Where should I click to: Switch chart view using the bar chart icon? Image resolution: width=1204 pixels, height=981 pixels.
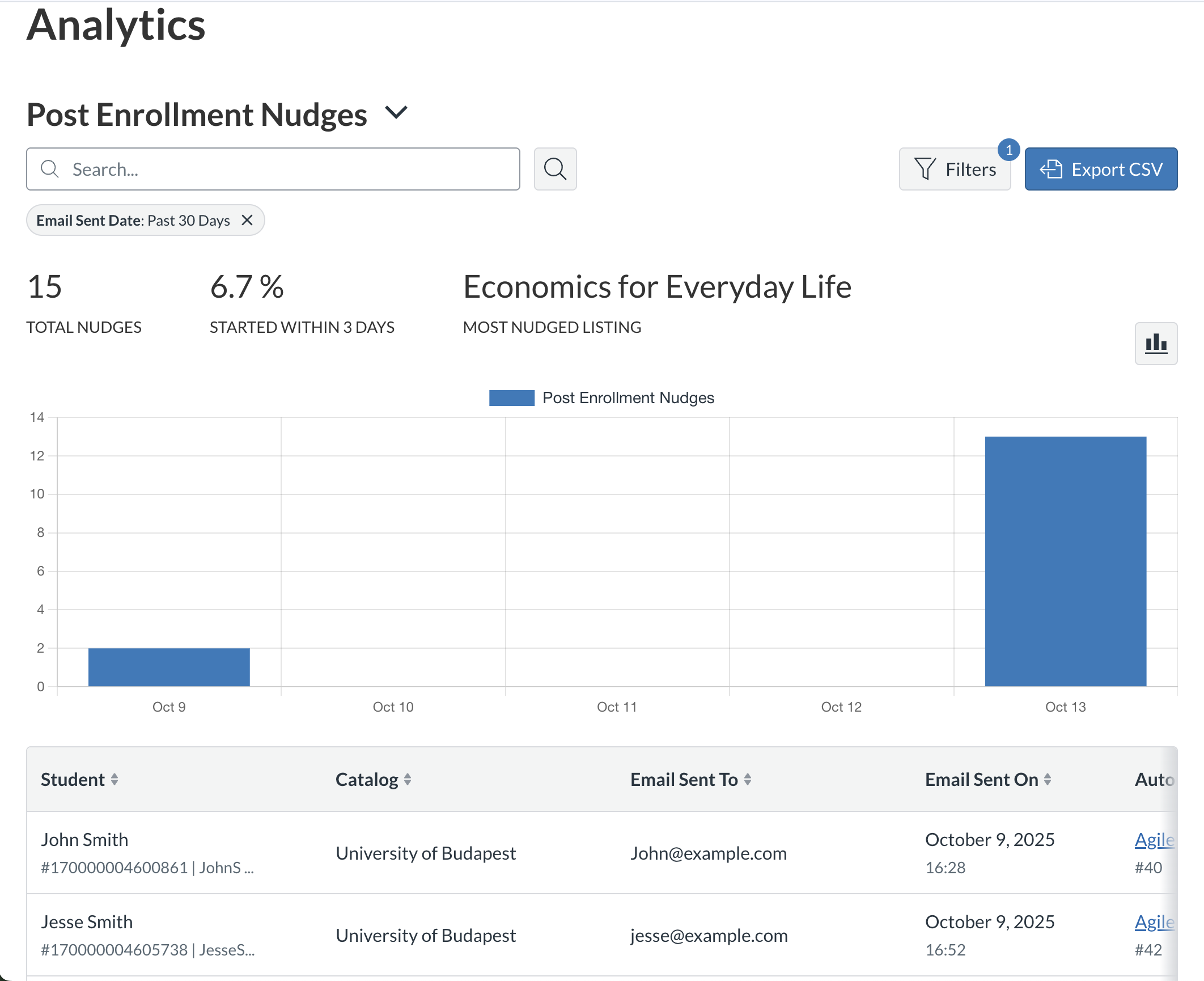point(1156,344)
